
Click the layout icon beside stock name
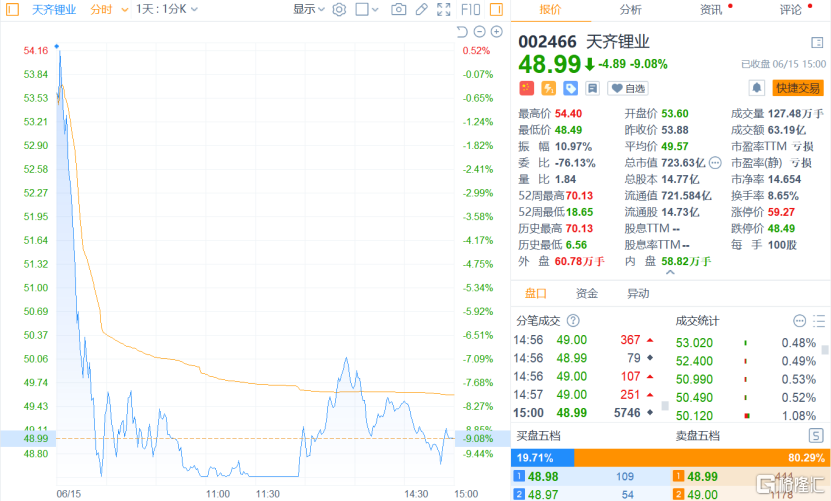tap(817, 42)
